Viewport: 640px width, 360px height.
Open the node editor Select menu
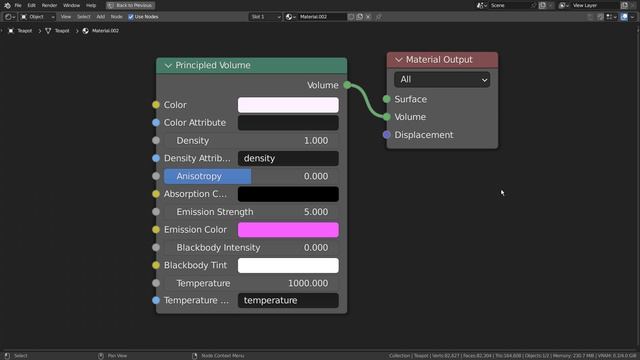click(x=84, y=17)
